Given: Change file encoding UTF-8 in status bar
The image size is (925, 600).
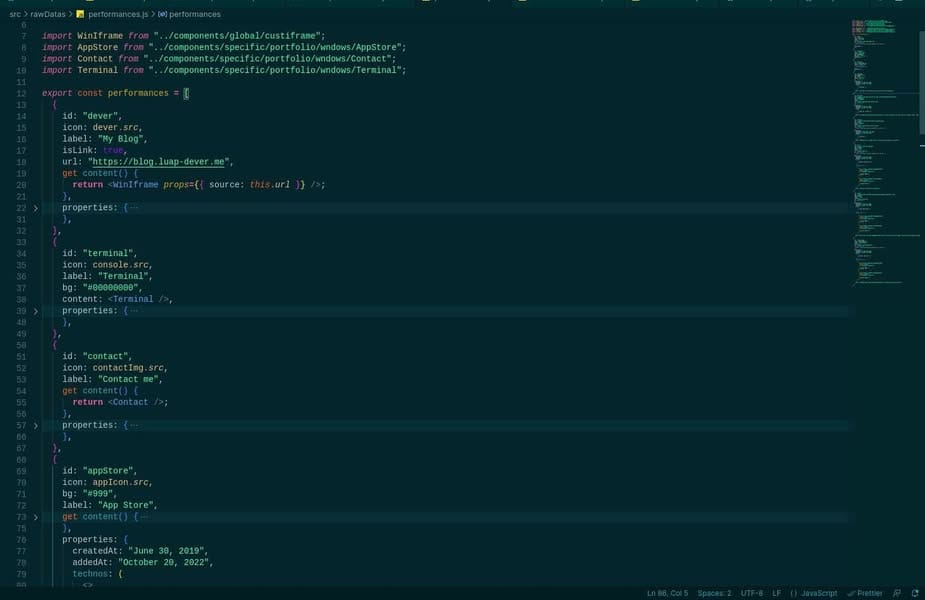Looking at the screenshot, I should click(x=752, y=593).
